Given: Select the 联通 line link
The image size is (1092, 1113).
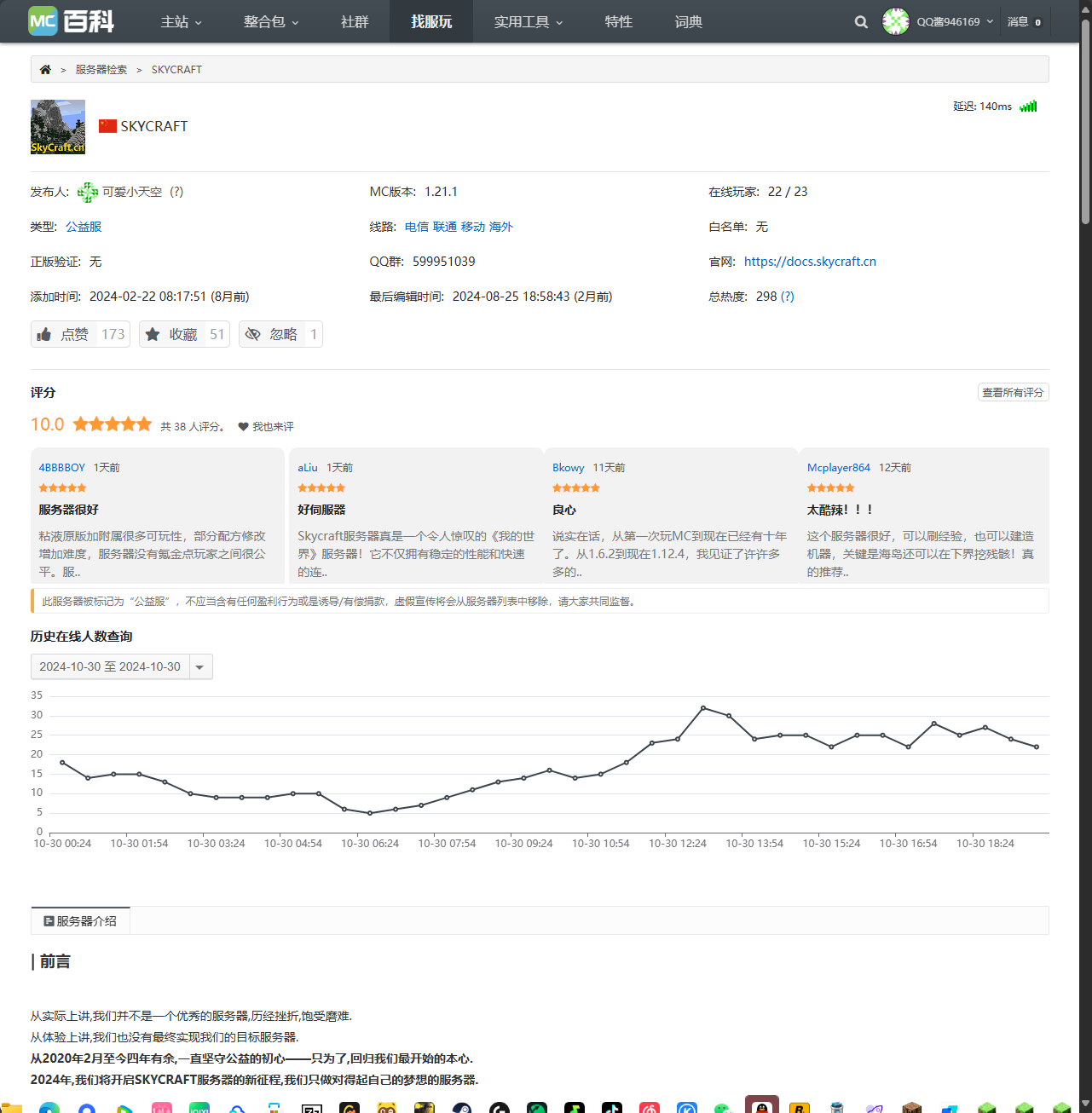Looking at the screenshot, I should 445,227.
